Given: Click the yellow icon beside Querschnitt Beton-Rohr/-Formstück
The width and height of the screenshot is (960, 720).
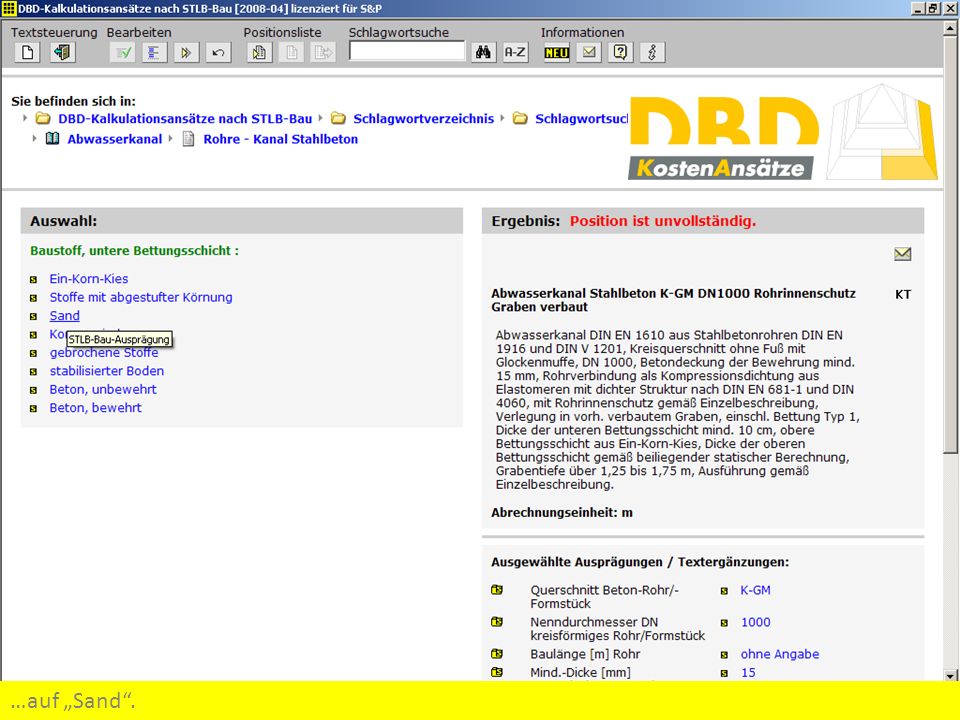Looking at the screenshot, I should 497,590.
